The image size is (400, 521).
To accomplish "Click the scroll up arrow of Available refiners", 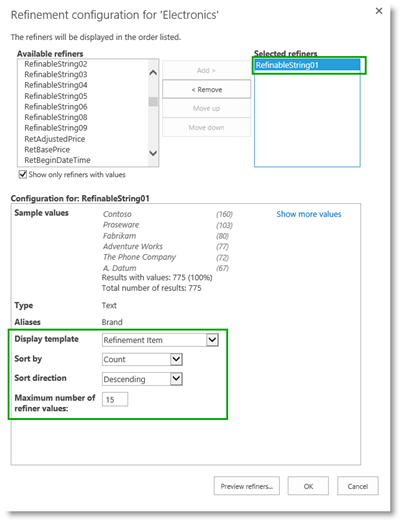I will pyautogui.click(x=153, y=72).
